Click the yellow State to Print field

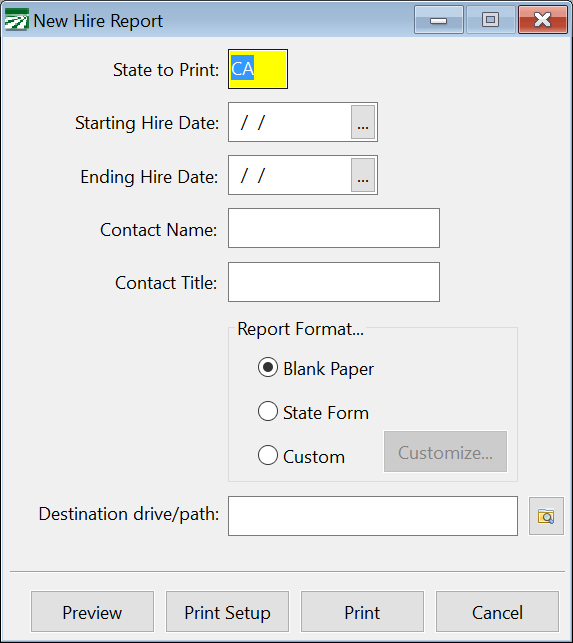(258, 69)
